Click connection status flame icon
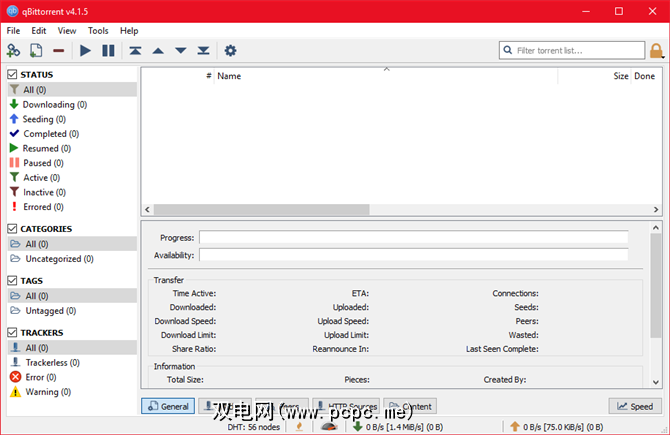This screenshot has height=435, width=670. pyautogui.click(x=300, y=426)
